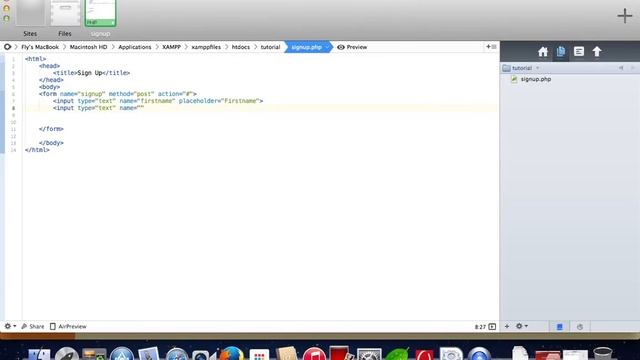
Task: Open editor gear menu at bottom left
Action: point(10,326)
